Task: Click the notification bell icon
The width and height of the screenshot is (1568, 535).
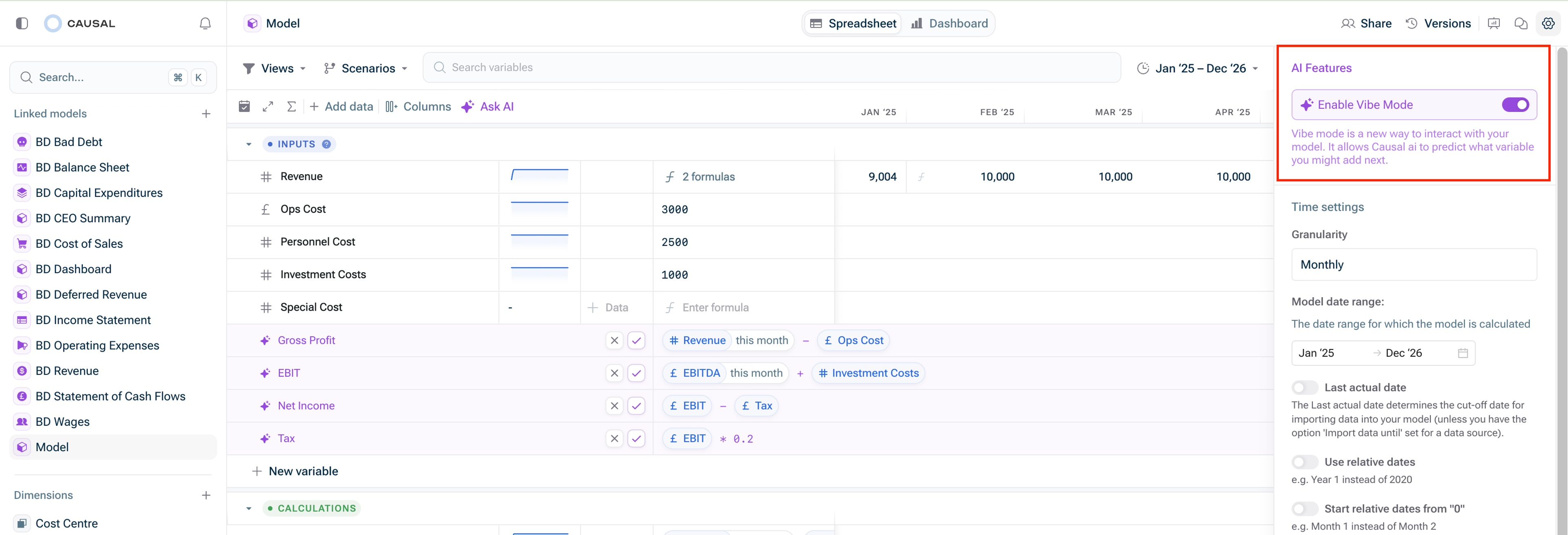Action: 205,23
